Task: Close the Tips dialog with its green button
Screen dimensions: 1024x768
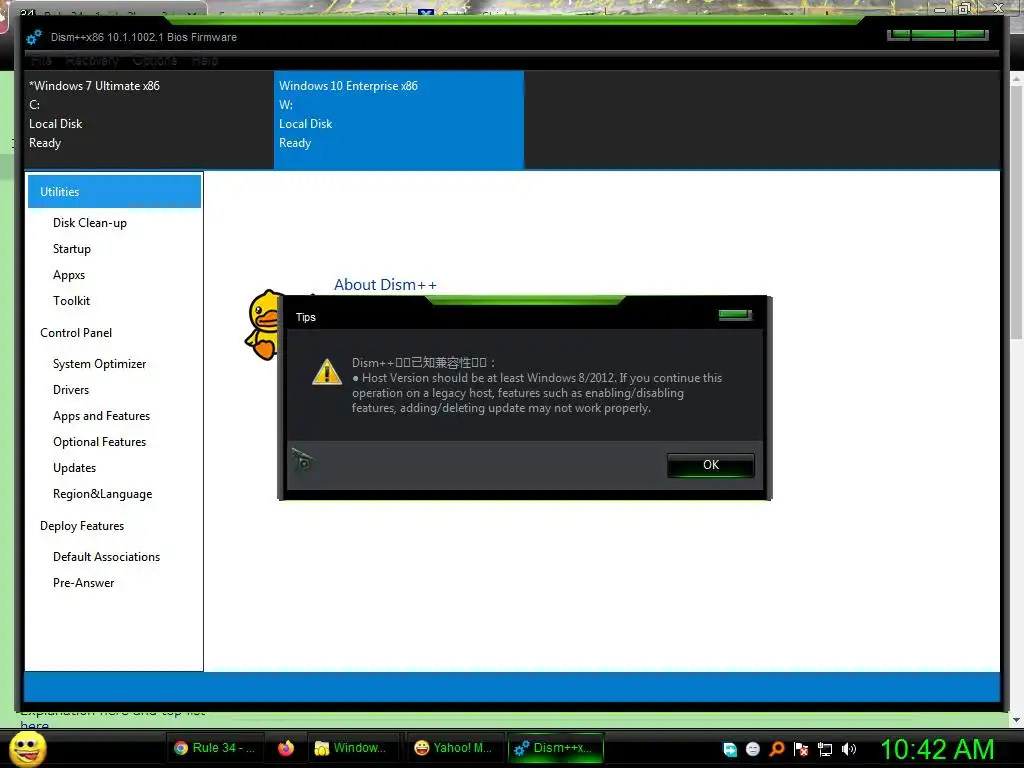Action: pyautogui.click(x=735, y=315)
